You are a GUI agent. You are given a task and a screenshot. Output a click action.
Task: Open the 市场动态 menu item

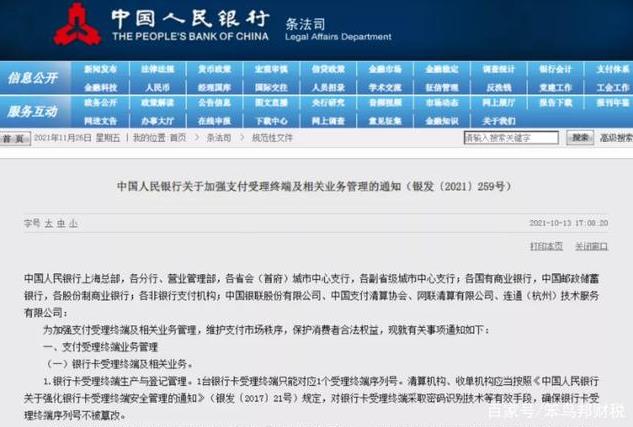(442, 103)
